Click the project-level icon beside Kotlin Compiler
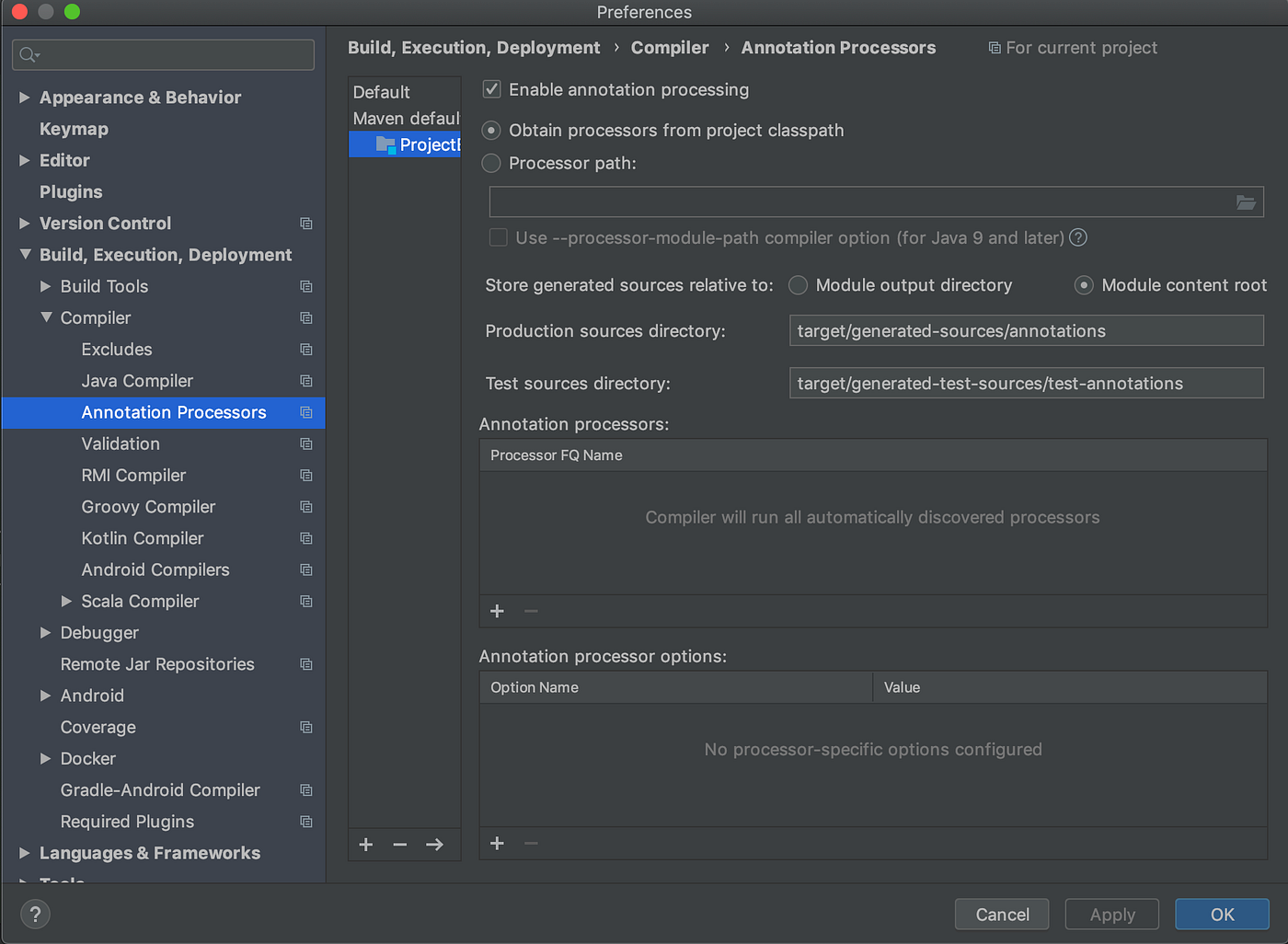 306,538
